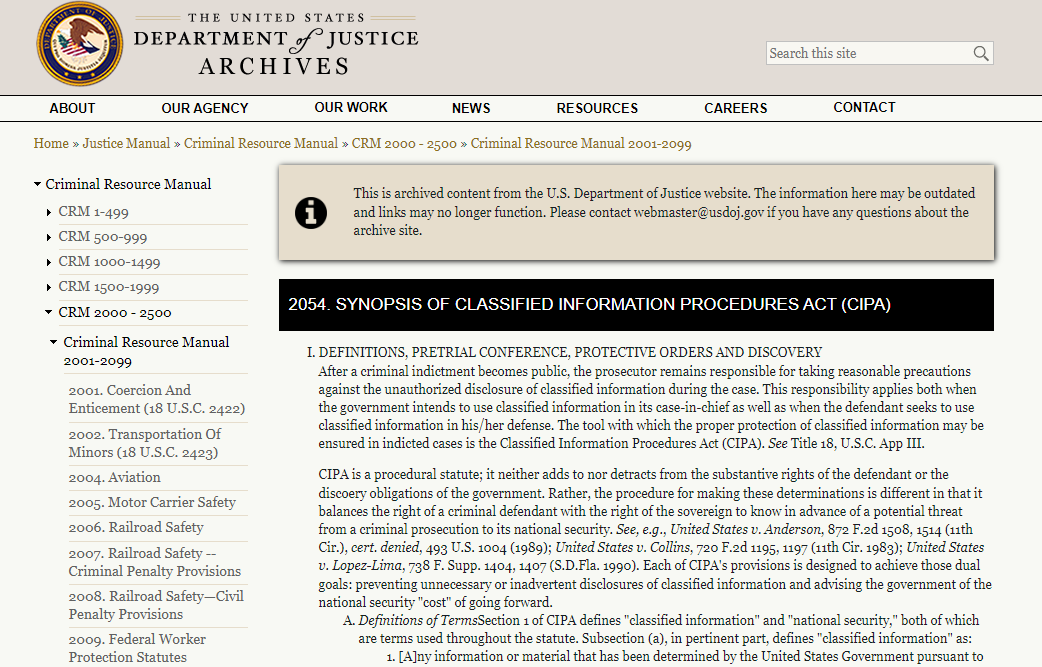This screenshot has width=1042, height=667.
Task: Open 2006. Railroad Safety link
Action: pos(136,527)
